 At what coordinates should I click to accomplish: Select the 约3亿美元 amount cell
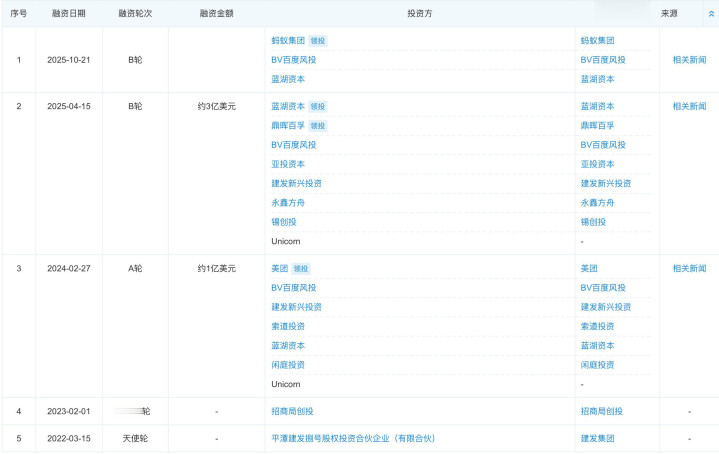click(x=216, y=106)
